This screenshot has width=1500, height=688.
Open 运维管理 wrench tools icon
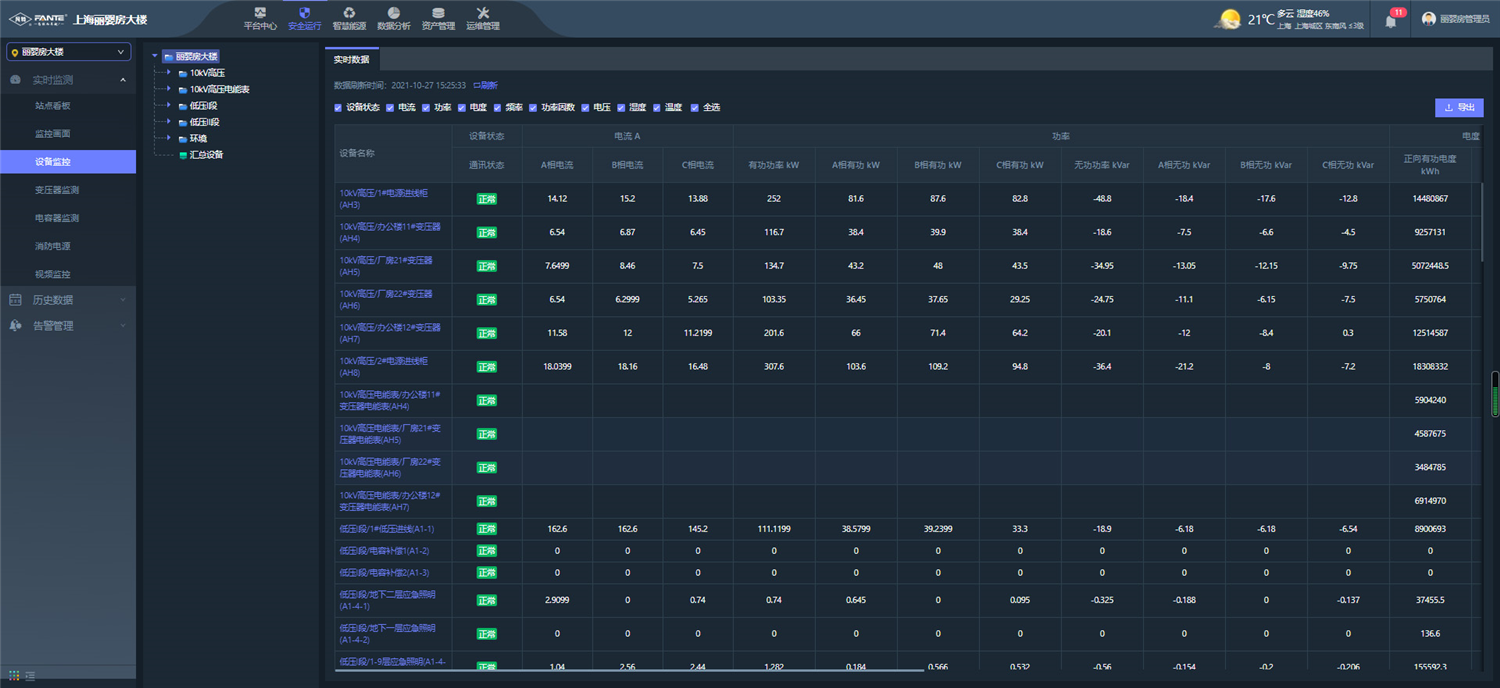point(483,13)
